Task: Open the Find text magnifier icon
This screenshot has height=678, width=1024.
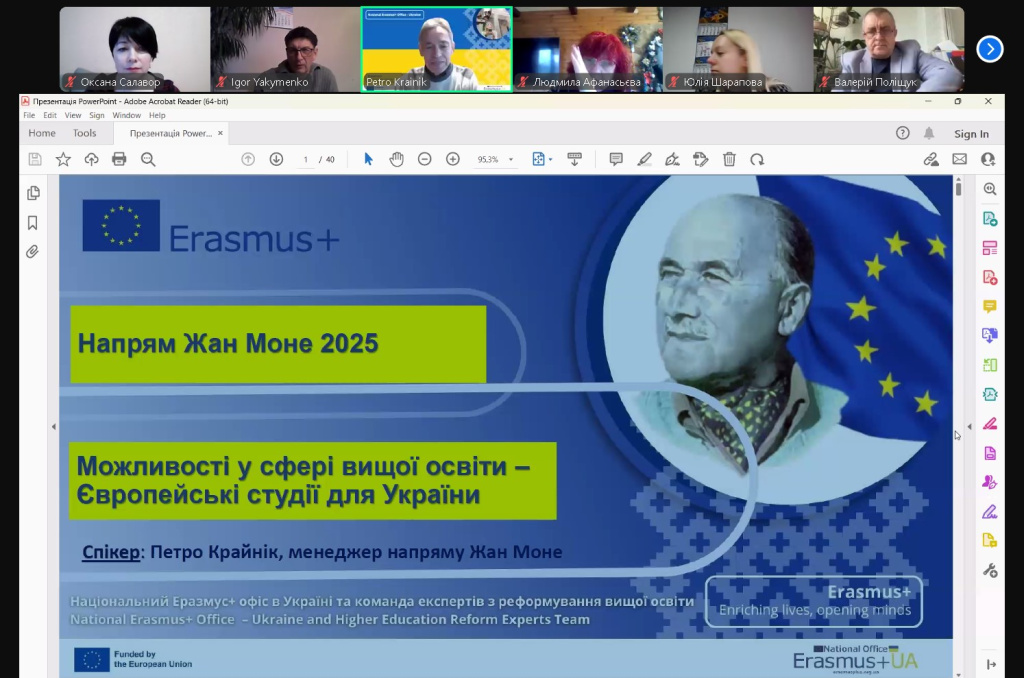Action: click(x=148, y=159)
